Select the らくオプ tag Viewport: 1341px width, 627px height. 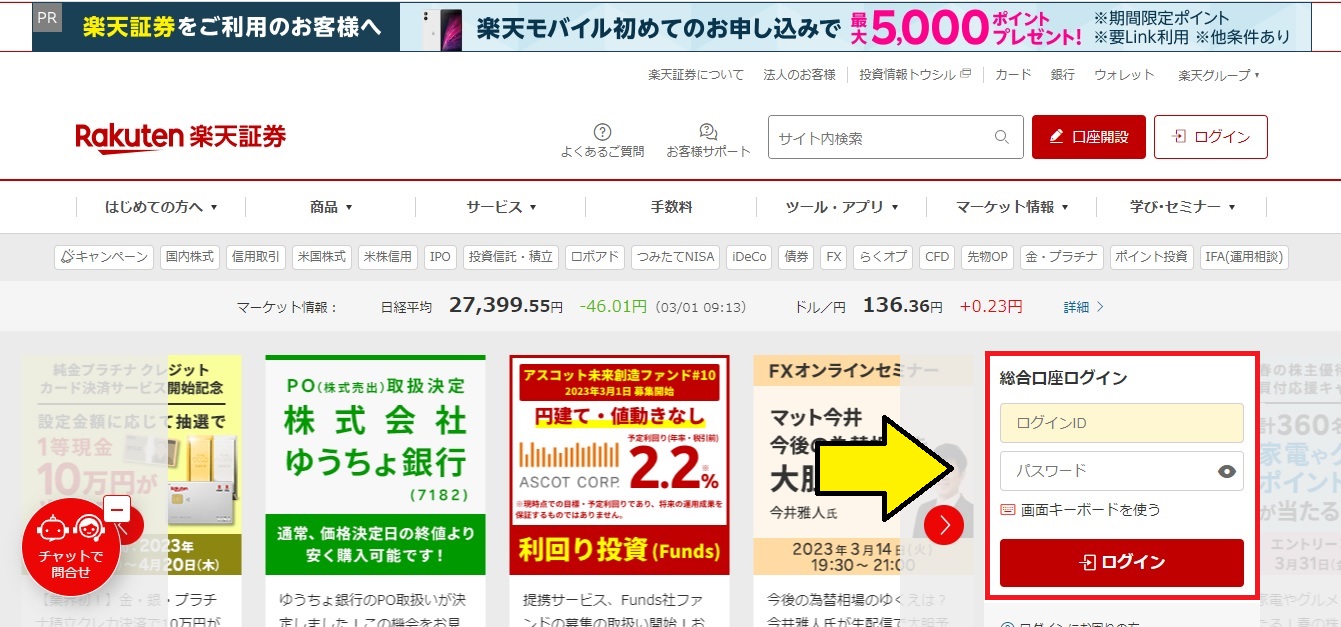click(x=883, y=257)
